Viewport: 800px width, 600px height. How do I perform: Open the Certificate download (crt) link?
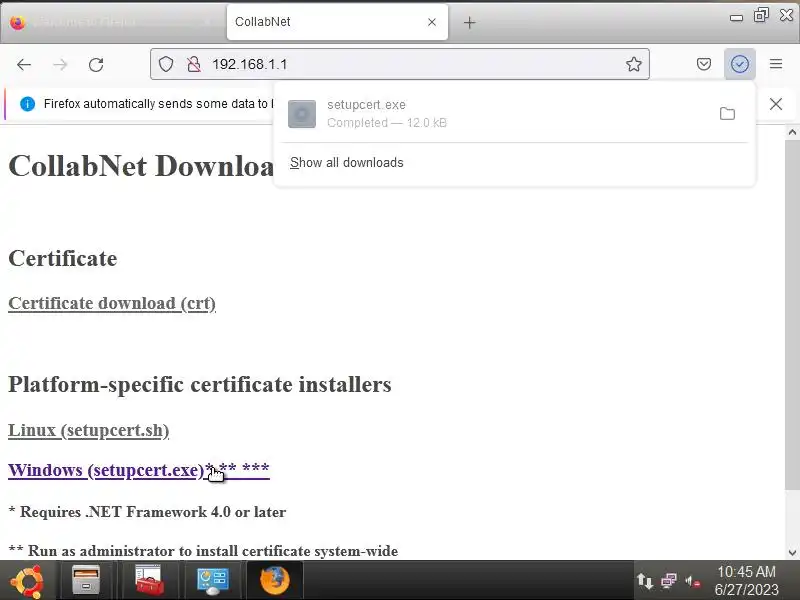pyautogui.click(x=112, y=303)
